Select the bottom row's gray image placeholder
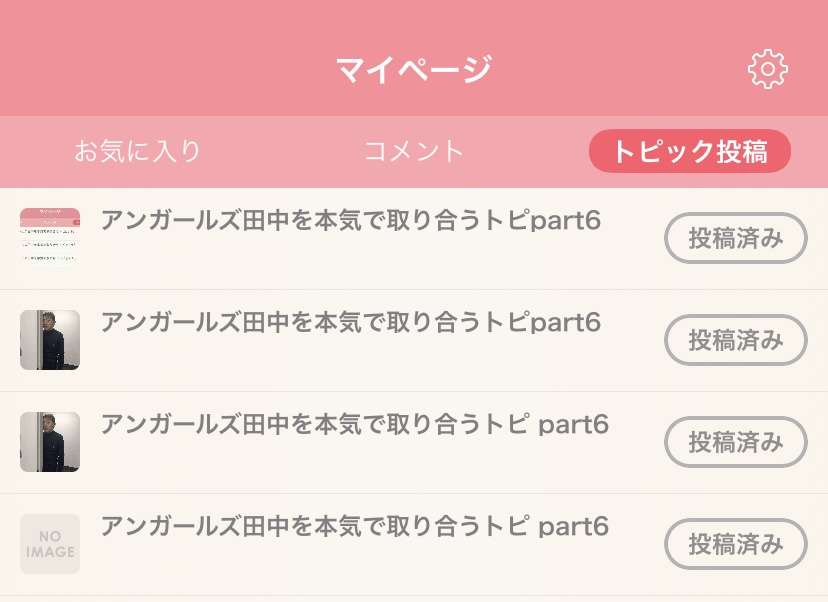The width and height of the screenshot is (828, 602). point(49,543)
